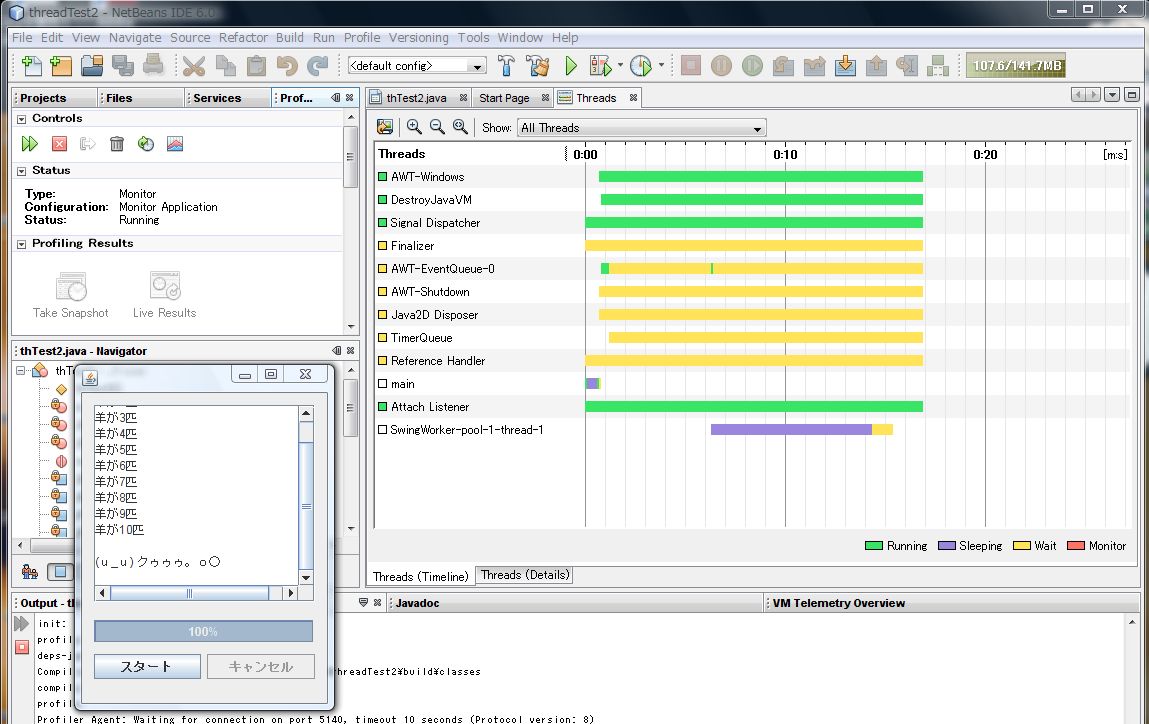
Task: Collapse the Profiling Results section
Action: click(21, 244)
